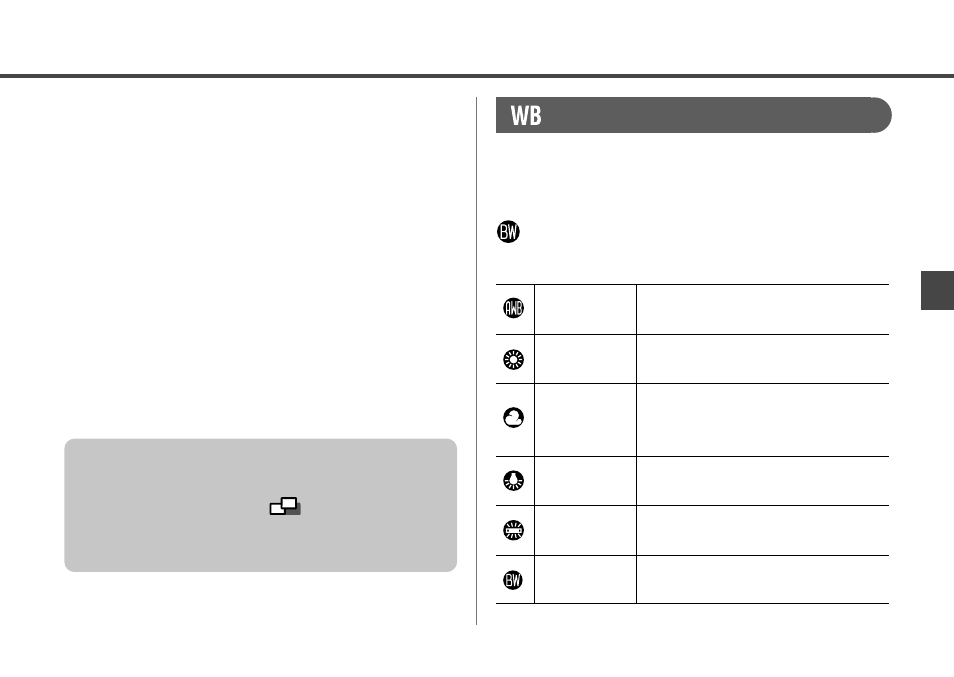The image size is (954, 677).
Task: Click the name cell next to AWB icon
Action: click(585, 309)
